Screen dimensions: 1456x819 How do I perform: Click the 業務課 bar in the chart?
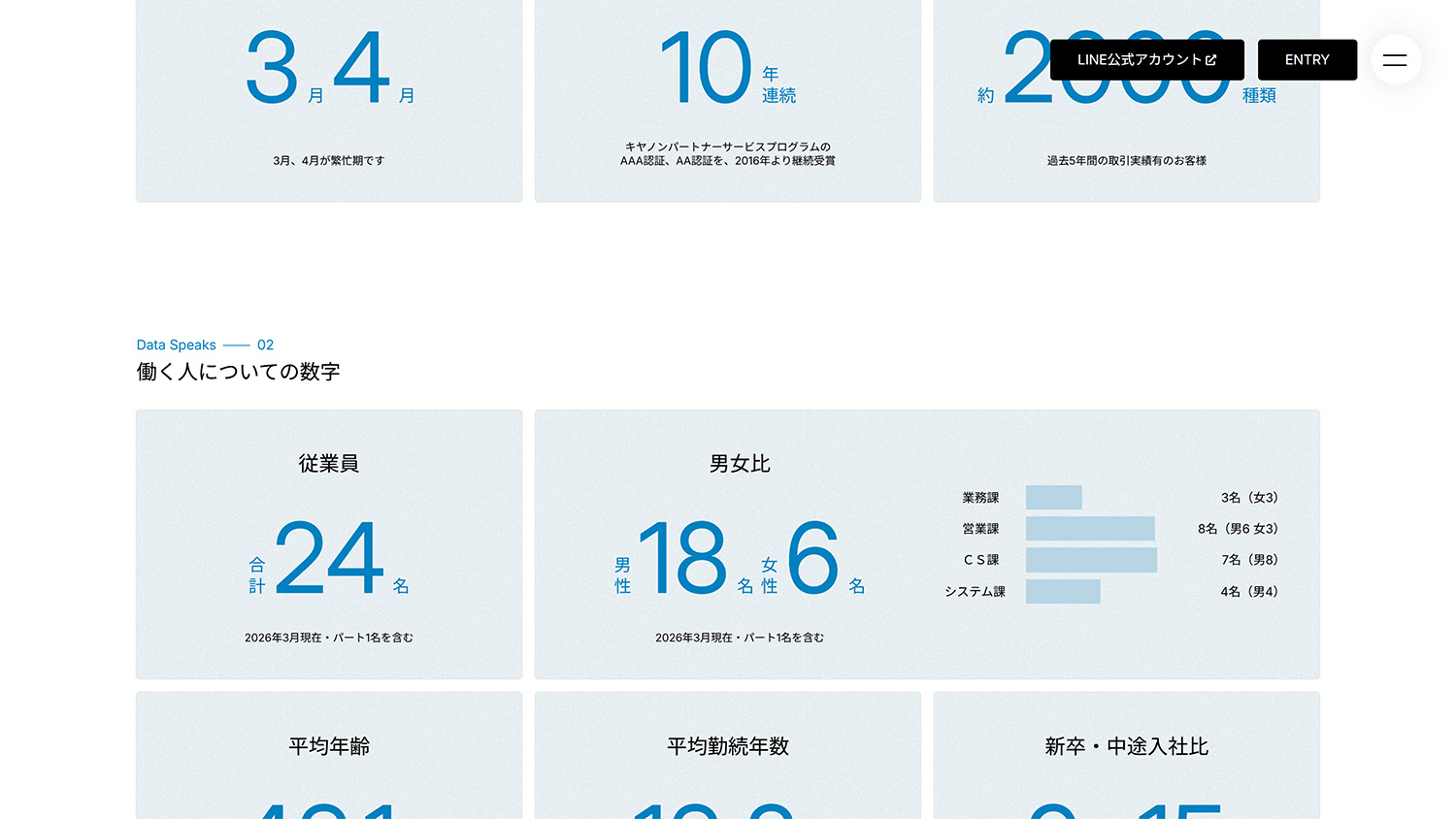click(1053, 498)
